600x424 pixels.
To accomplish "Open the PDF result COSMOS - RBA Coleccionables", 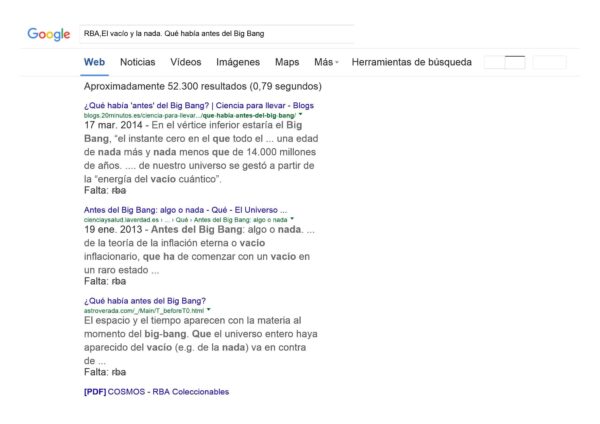I will click(x=156, y=391).
